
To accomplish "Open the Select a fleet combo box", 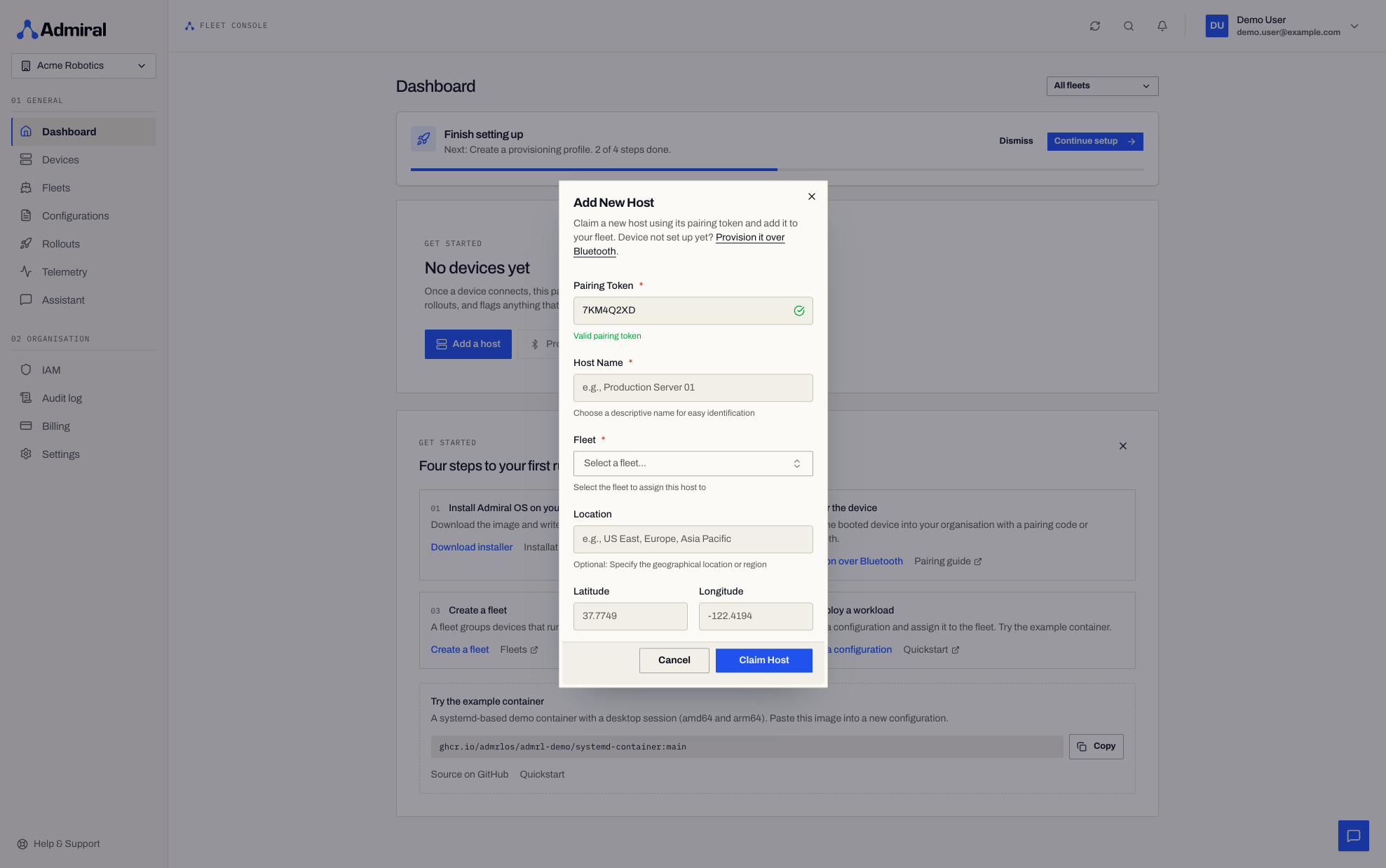I will (x=693, y=463).
